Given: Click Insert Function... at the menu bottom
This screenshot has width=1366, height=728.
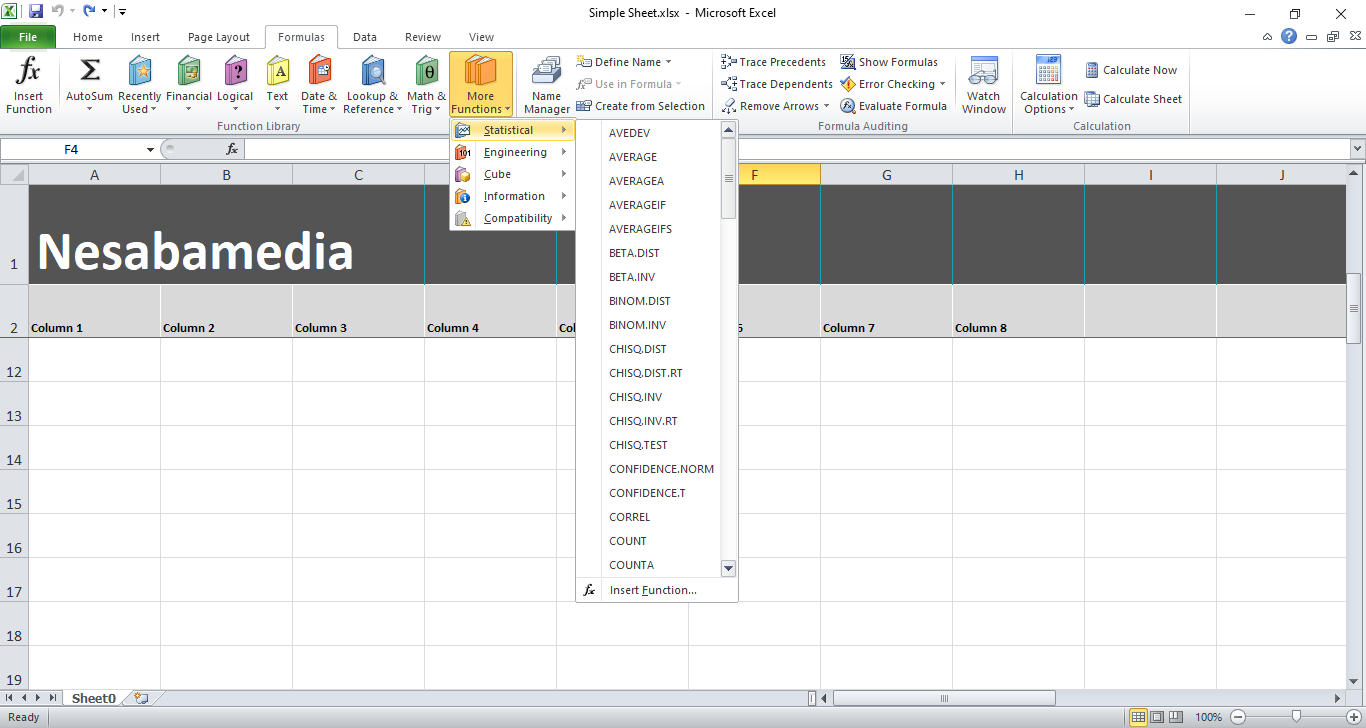Looking at the screenshot, I should [x=652, y=590].
